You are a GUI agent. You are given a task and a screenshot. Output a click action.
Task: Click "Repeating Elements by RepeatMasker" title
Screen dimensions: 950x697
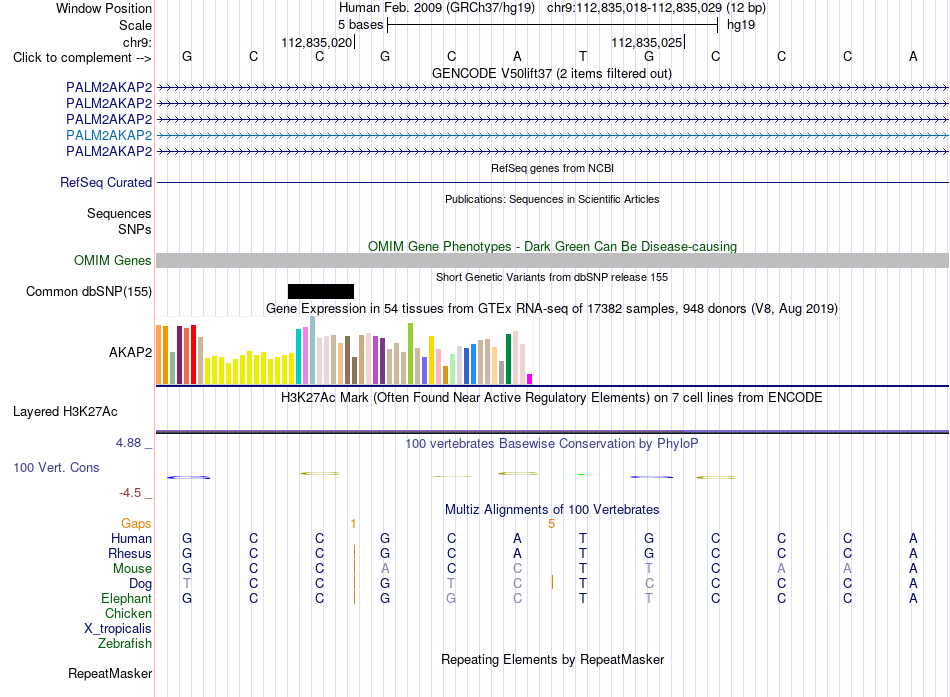coord(553,659)
